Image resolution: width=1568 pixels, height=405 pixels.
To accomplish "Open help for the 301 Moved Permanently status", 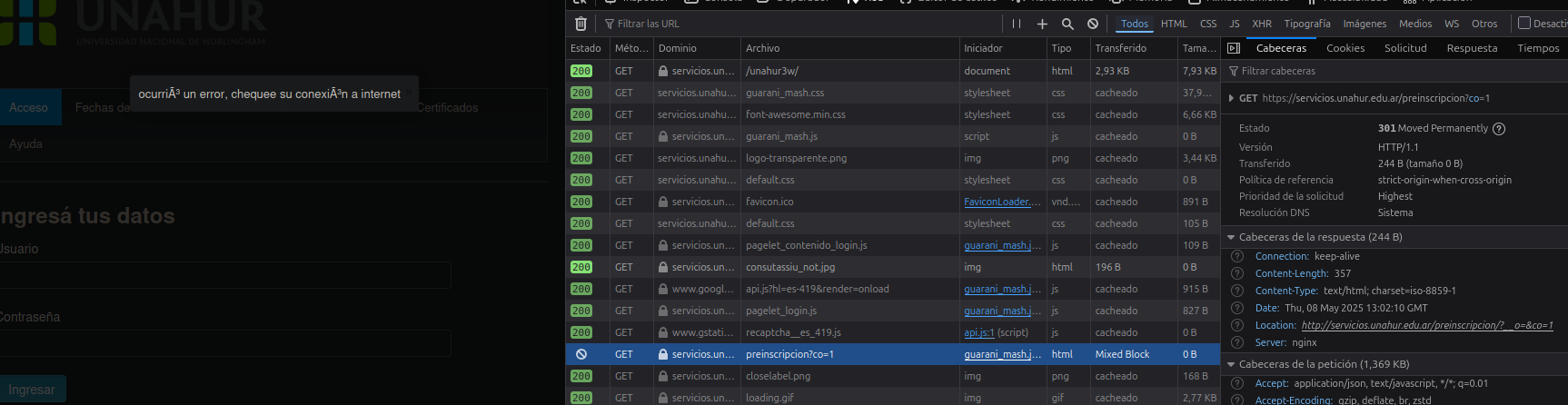I will [x=1499, y=129].
